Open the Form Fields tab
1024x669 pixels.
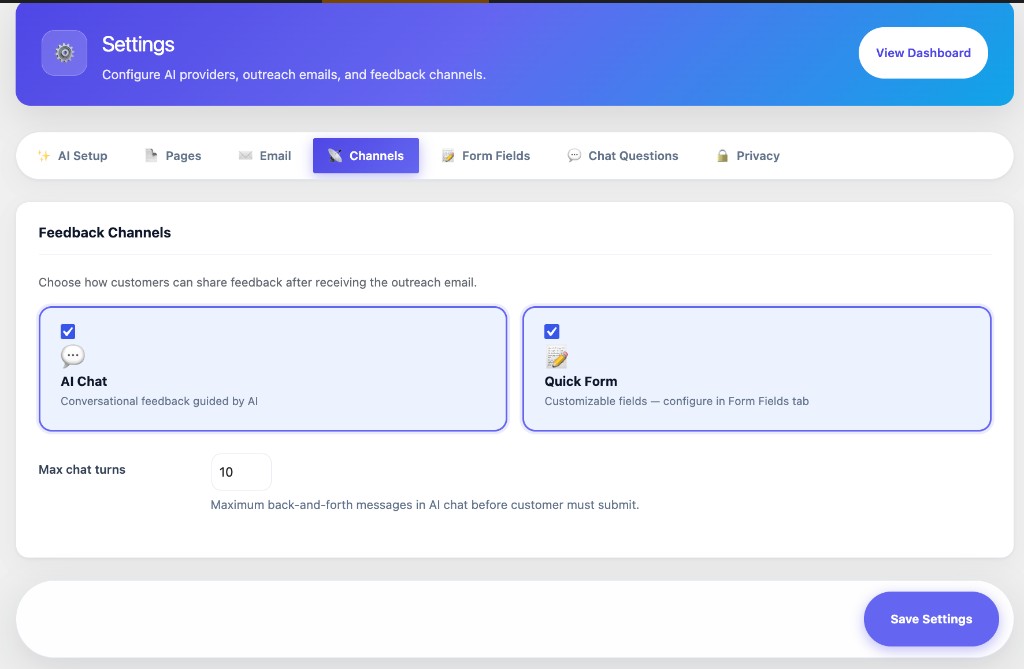pos(486,155)
